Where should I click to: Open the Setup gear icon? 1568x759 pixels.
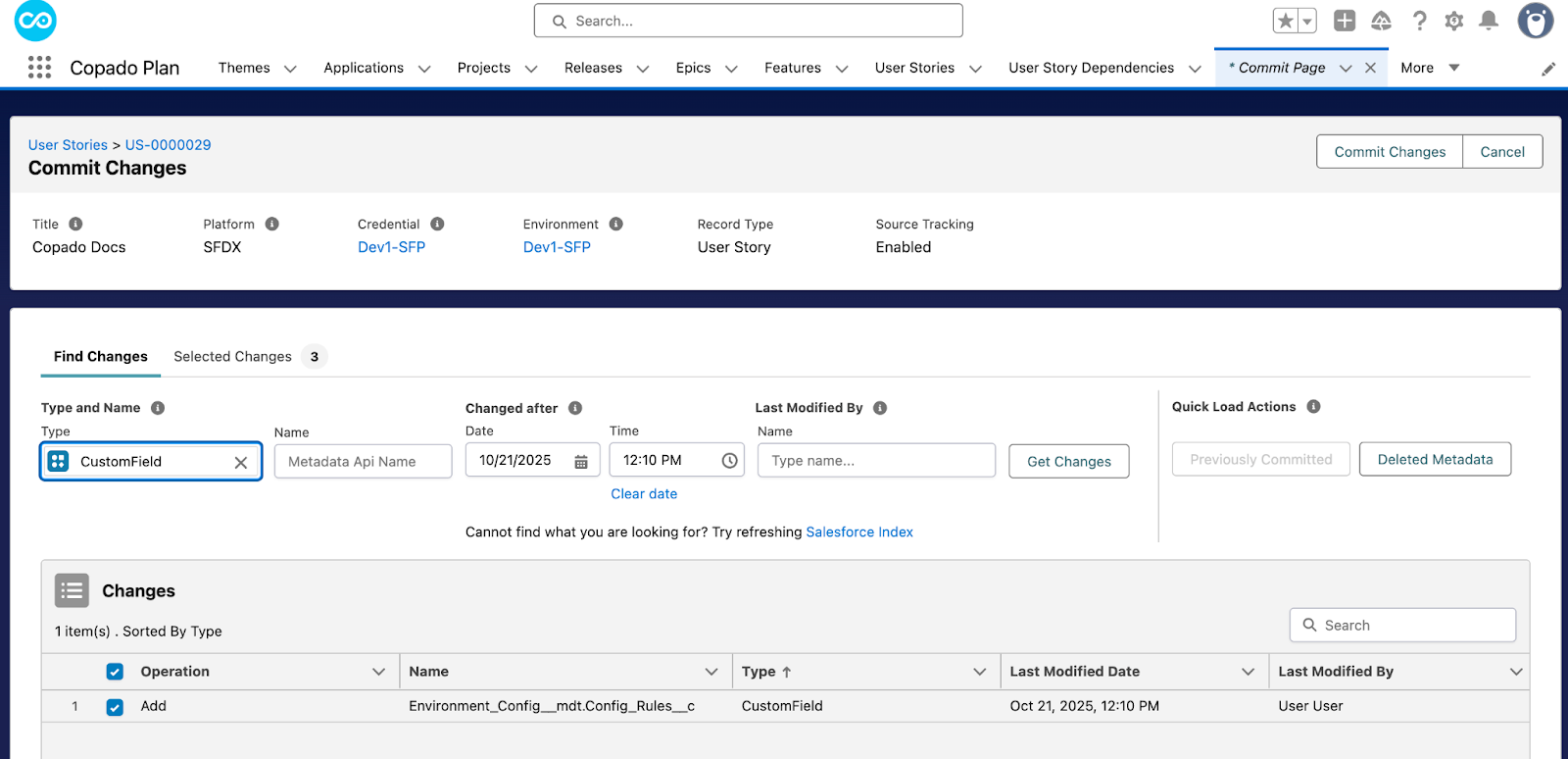pyautogui.click(x=1453, y=21)
